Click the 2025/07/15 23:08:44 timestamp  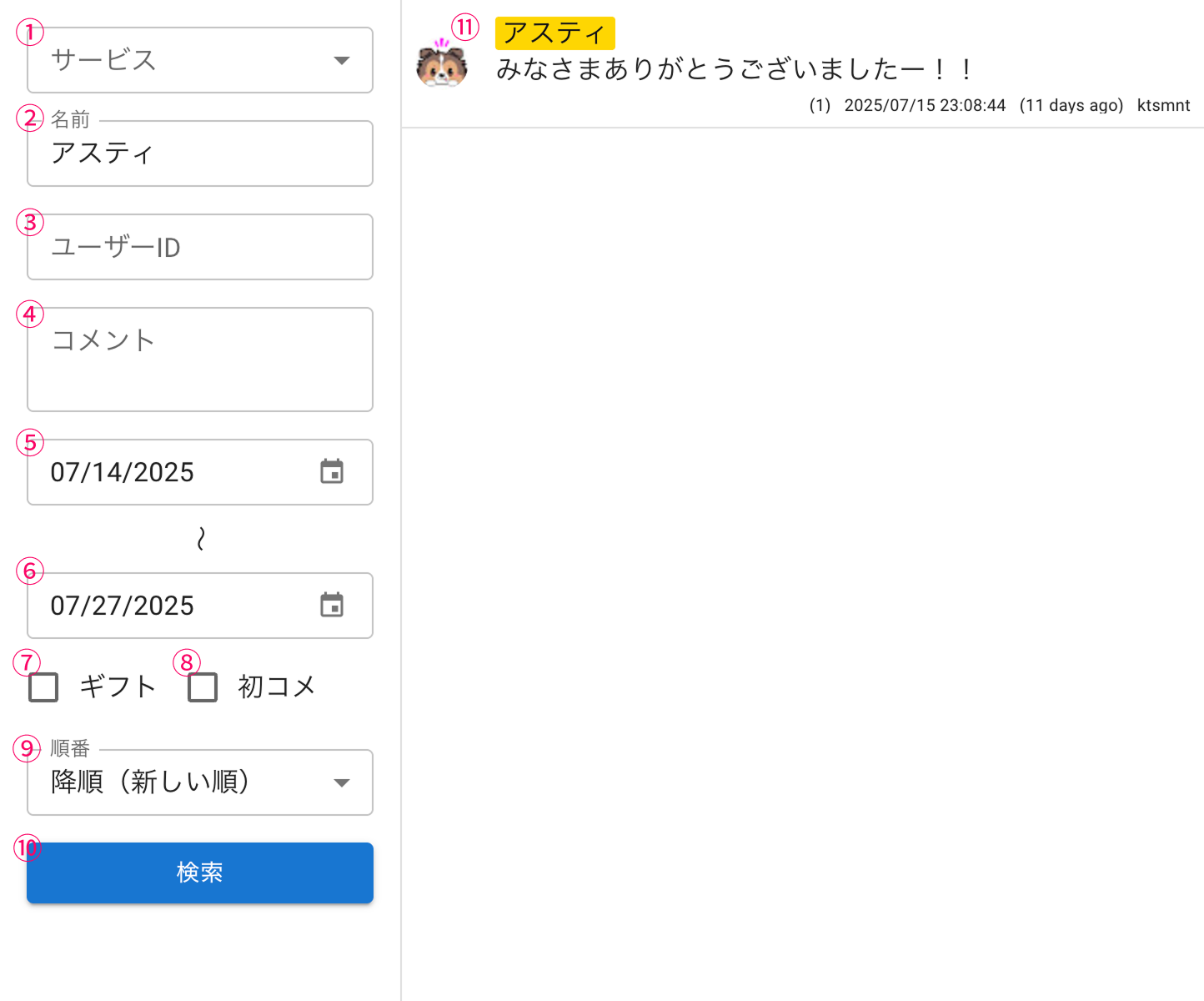(x=925, y=105)
